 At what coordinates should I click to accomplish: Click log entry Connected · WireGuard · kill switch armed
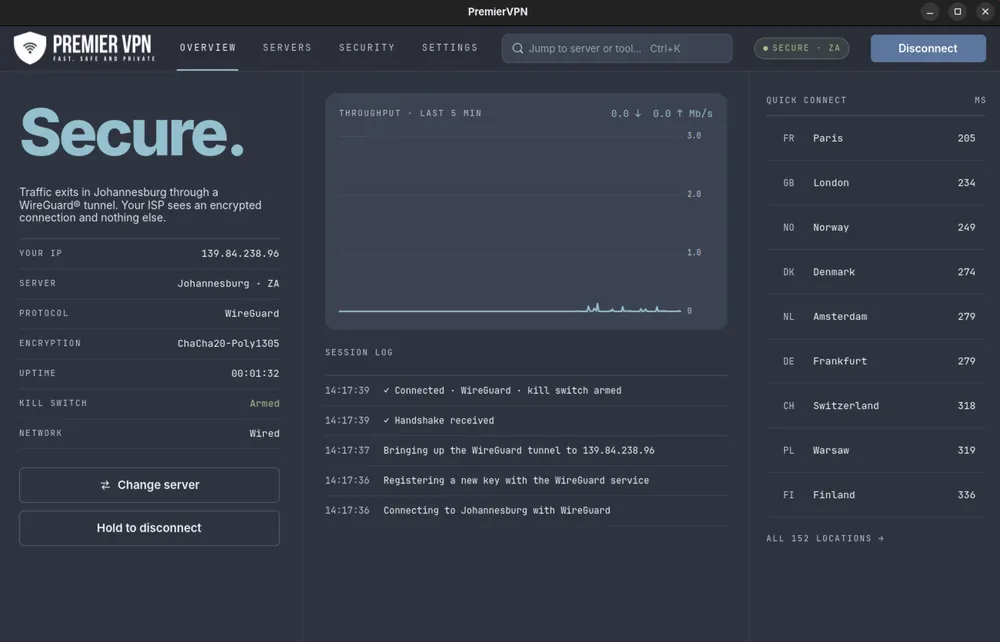point(526,391)
